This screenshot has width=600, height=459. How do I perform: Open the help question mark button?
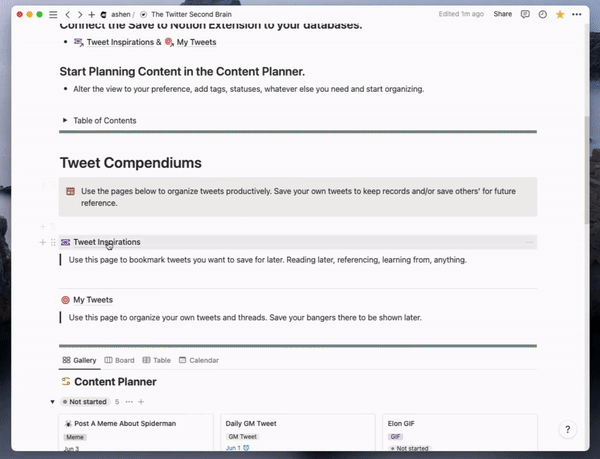567,430
